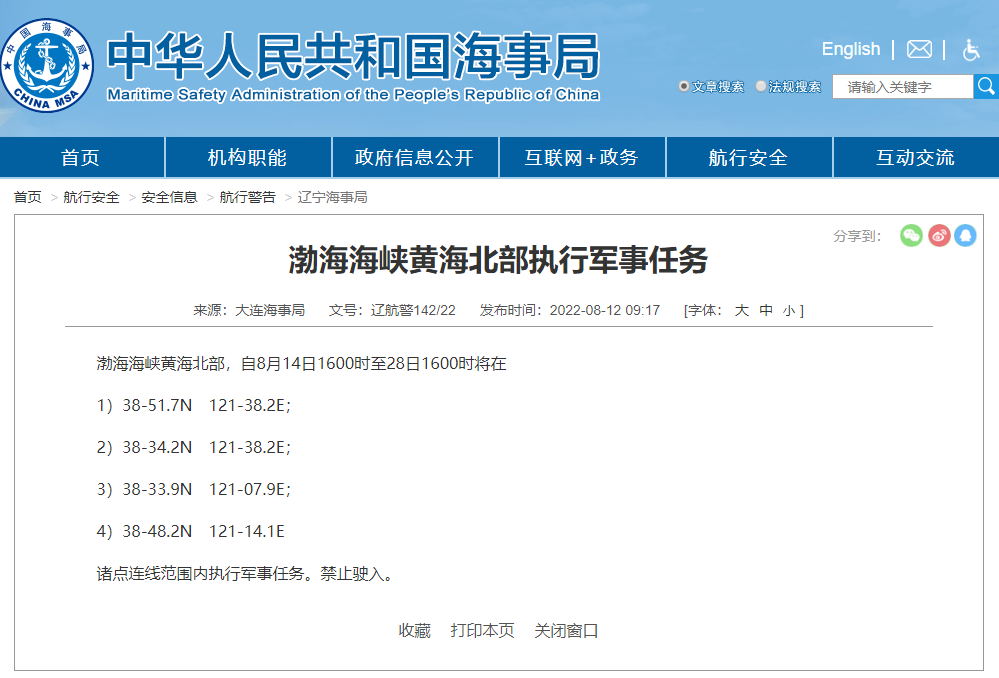The image size is (999, 678).
Task: Share article to Weibo
Action: (x=939, y=236)
